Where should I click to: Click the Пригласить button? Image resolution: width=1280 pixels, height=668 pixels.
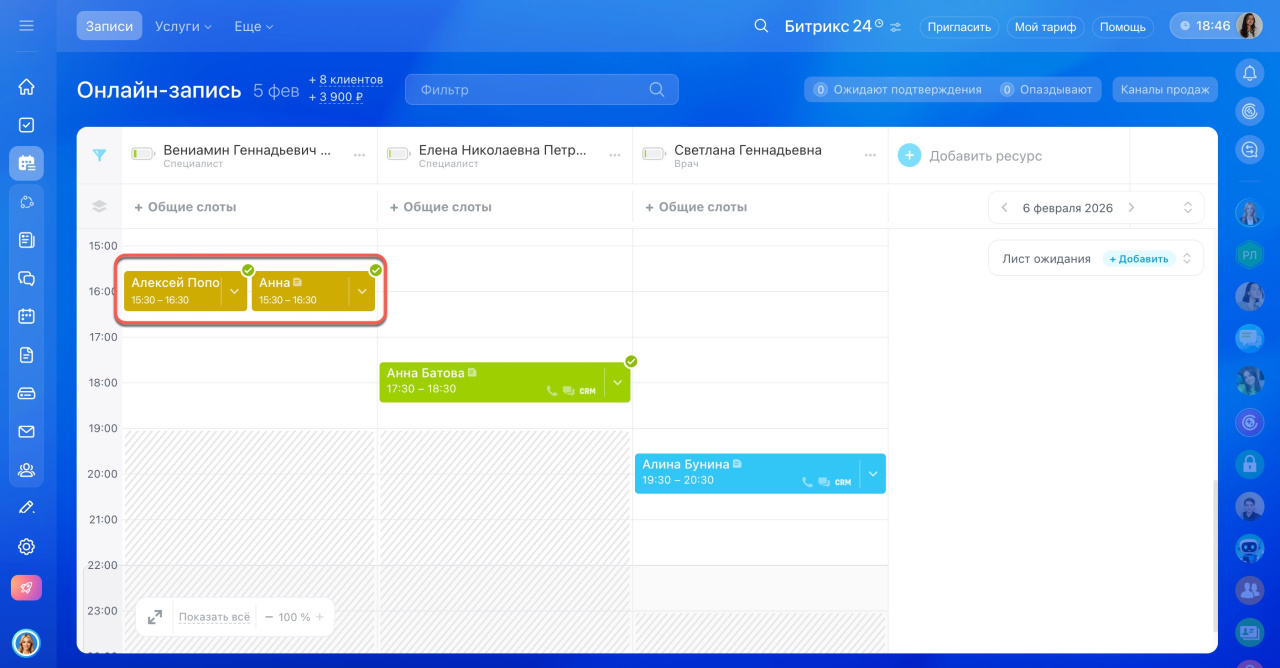click(x=959, y=27)
